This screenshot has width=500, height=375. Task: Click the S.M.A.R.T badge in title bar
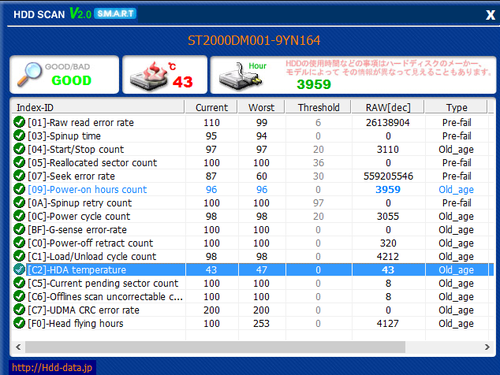pos(116,14)
